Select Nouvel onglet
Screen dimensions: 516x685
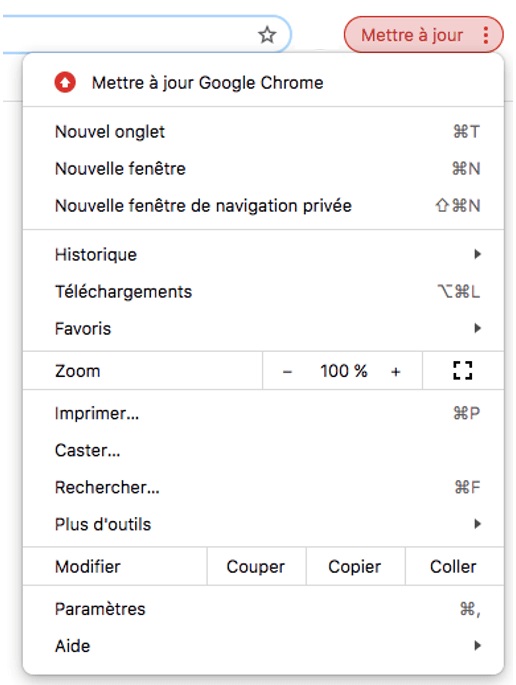pos(263,131)
